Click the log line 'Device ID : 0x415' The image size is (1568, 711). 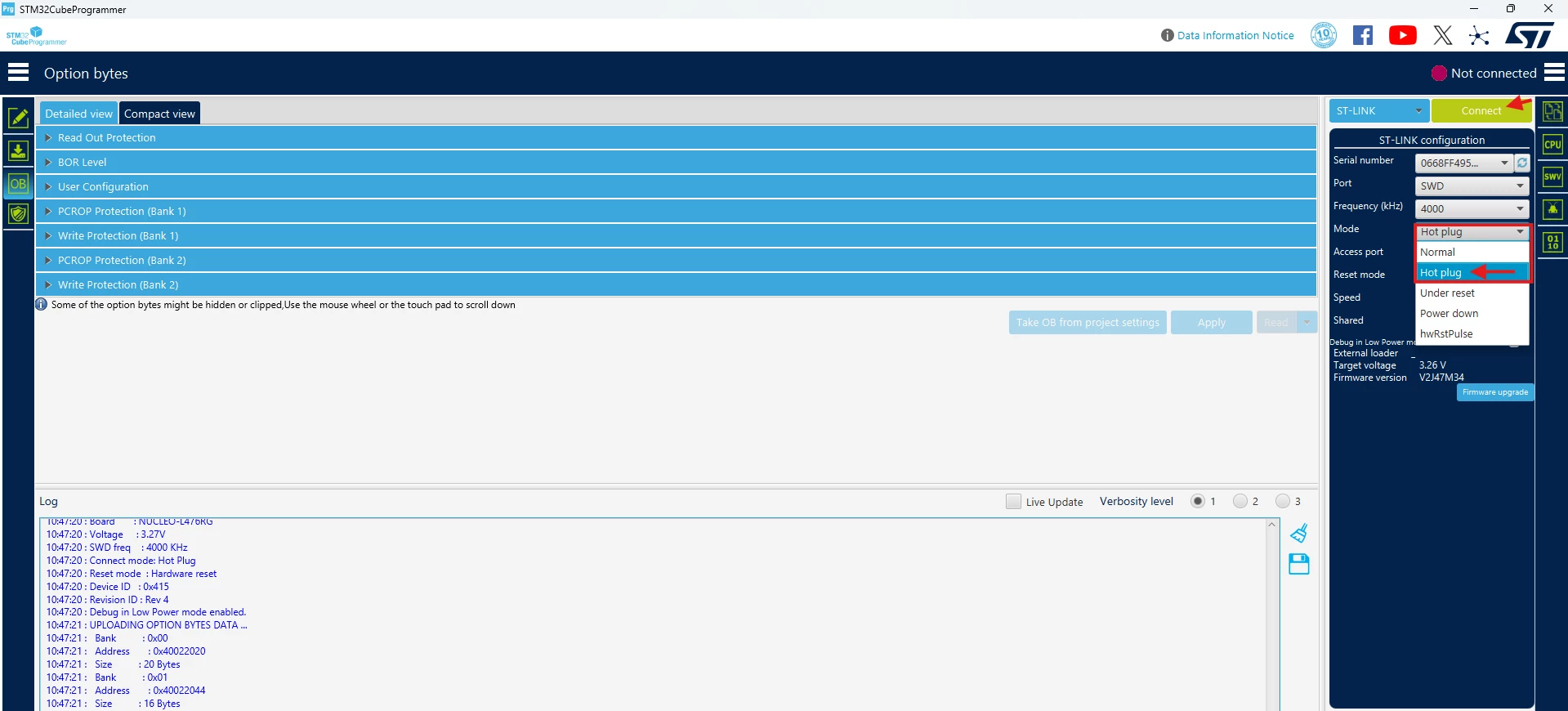(108, 587)
